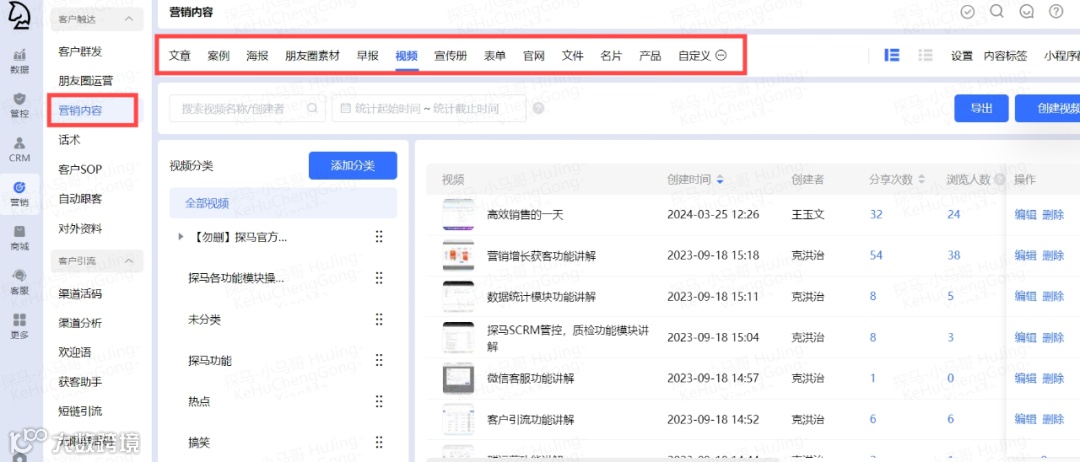Open the CRM icon in left rail
Image resolution: width=1080 pixels, height=462 pixels.
pos(20,149)
